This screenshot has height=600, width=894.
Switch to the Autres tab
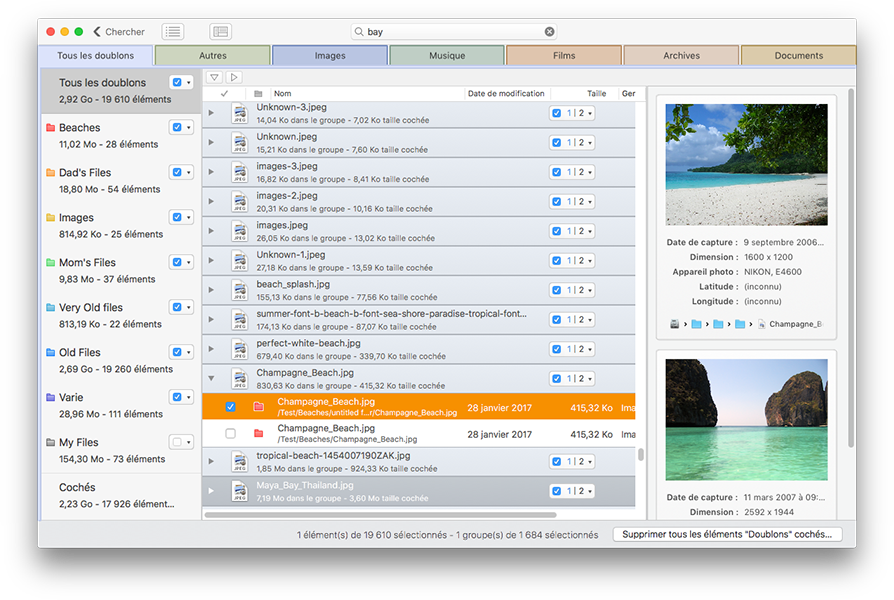213,55
